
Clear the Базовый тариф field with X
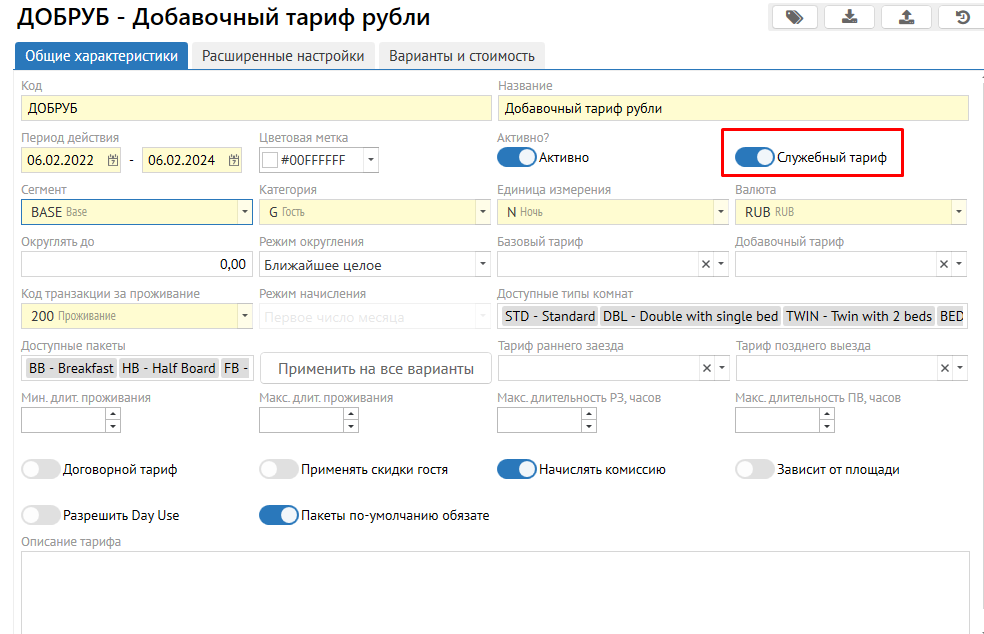[x=705, y=264]
